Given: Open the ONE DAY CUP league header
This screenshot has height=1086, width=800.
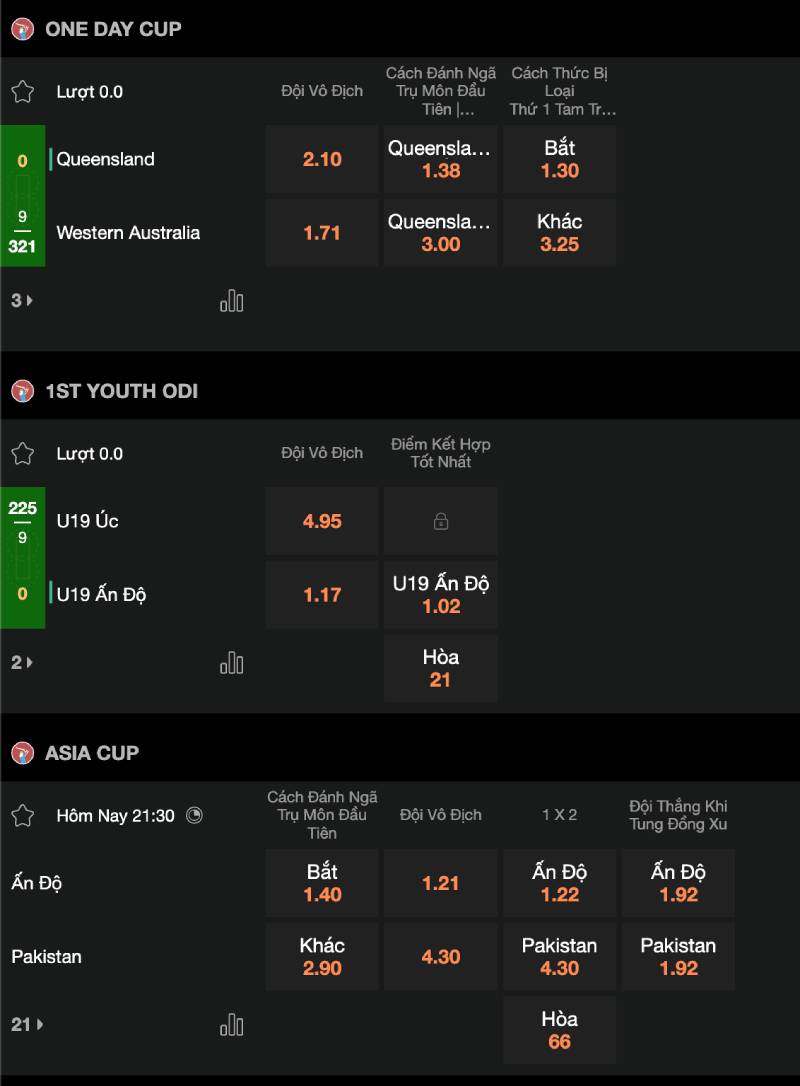Looking at the screenshot, I should [x=113, y=29].
